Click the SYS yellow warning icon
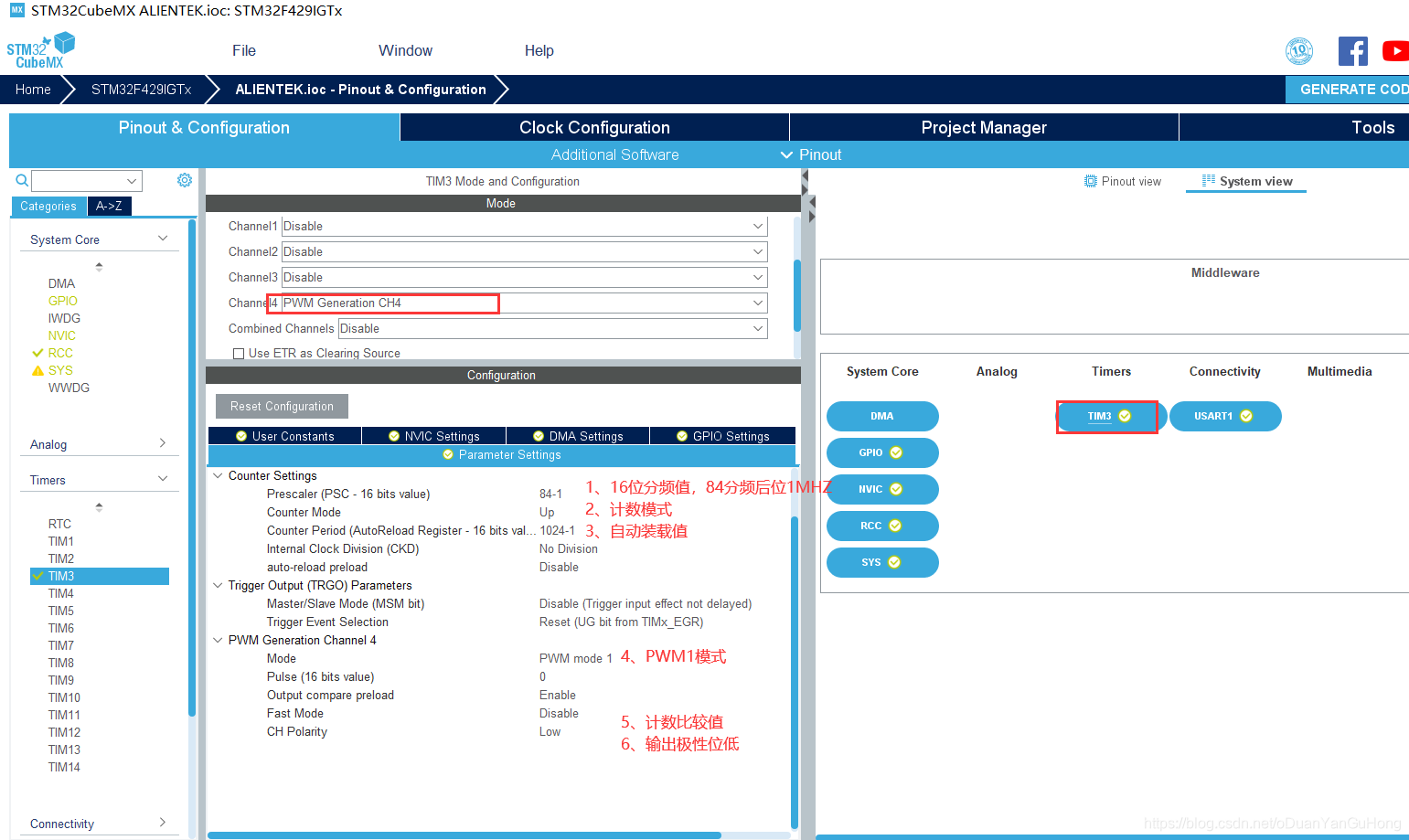Image resolution: width=1409 pixels, height=840 pixels. [37, 370]
